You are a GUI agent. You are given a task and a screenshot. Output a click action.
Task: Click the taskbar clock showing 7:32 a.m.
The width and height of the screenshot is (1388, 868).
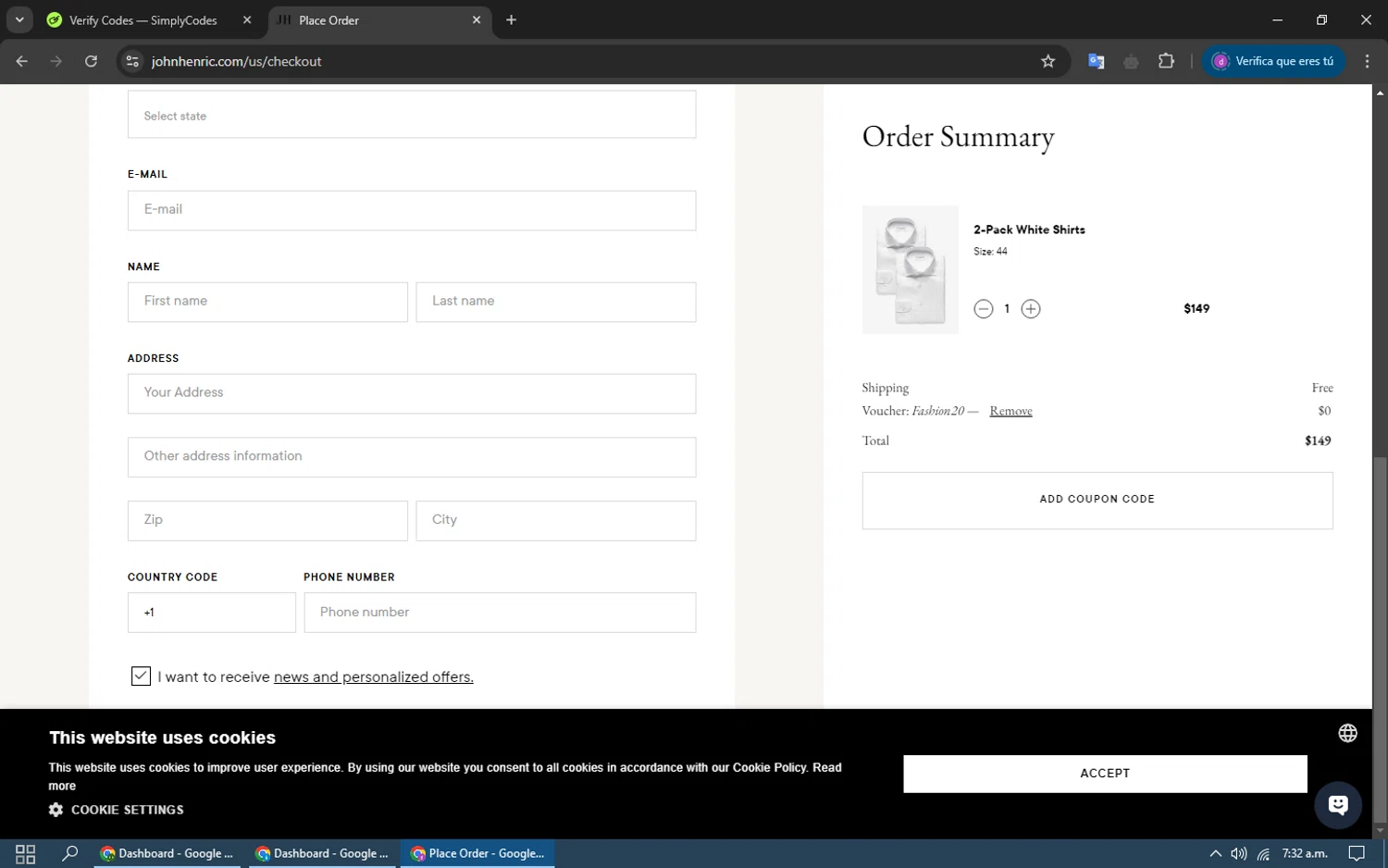click(x=1305, y=853)
